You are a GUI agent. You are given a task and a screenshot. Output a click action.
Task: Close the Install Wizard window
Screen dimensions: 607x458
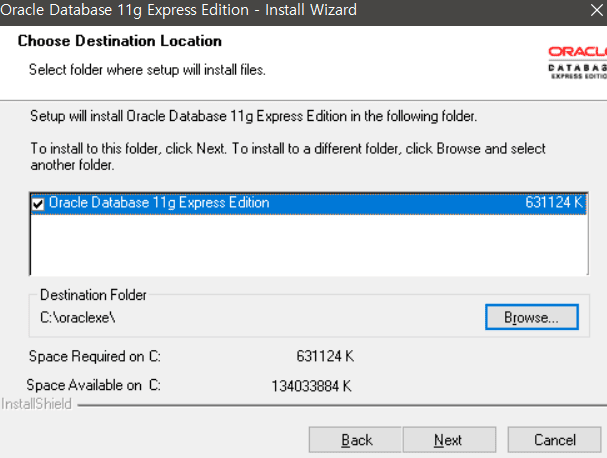[x=598, y=10]
